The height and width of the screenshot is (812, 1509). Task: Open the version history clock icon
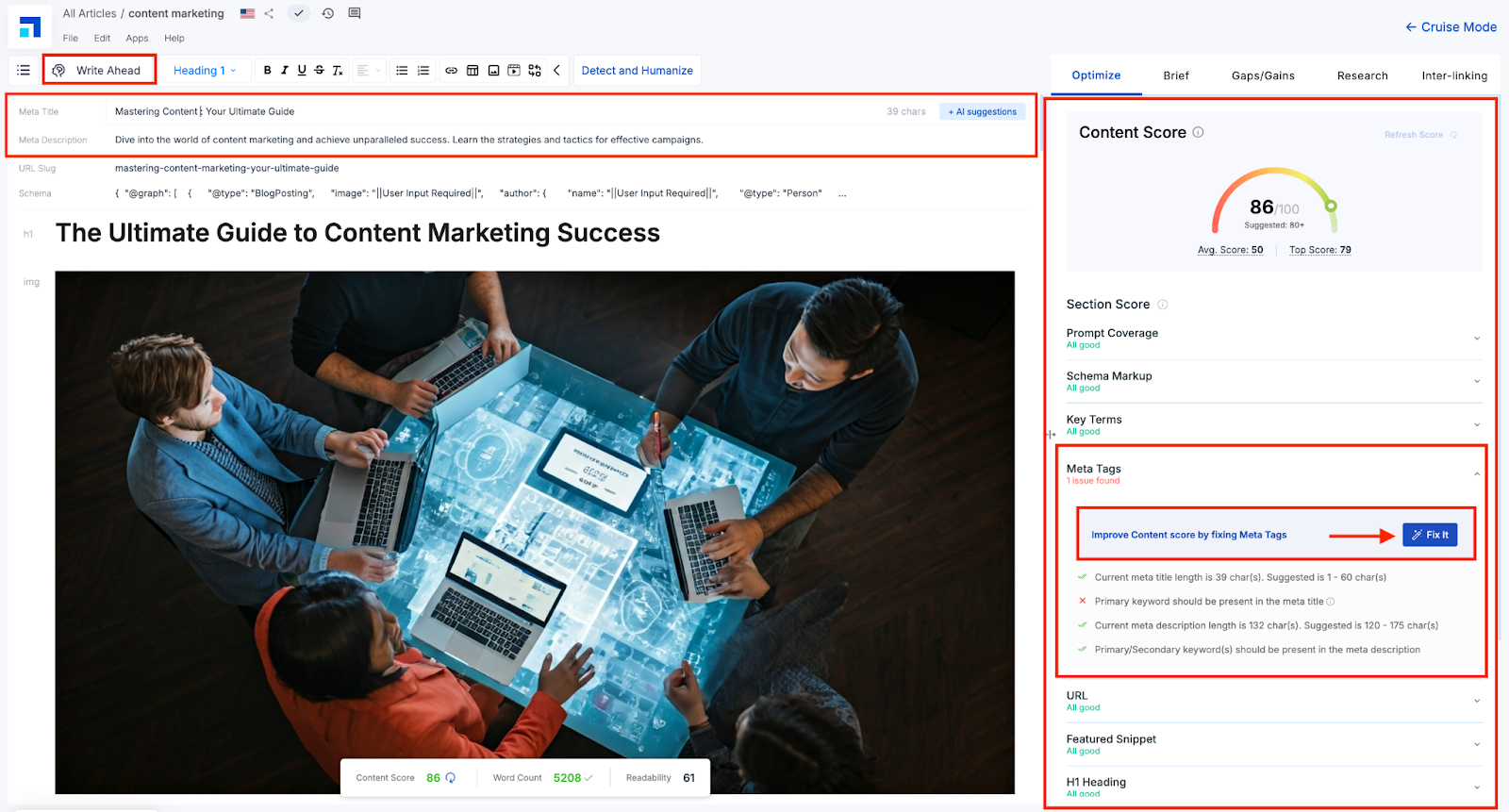[327, 13]
